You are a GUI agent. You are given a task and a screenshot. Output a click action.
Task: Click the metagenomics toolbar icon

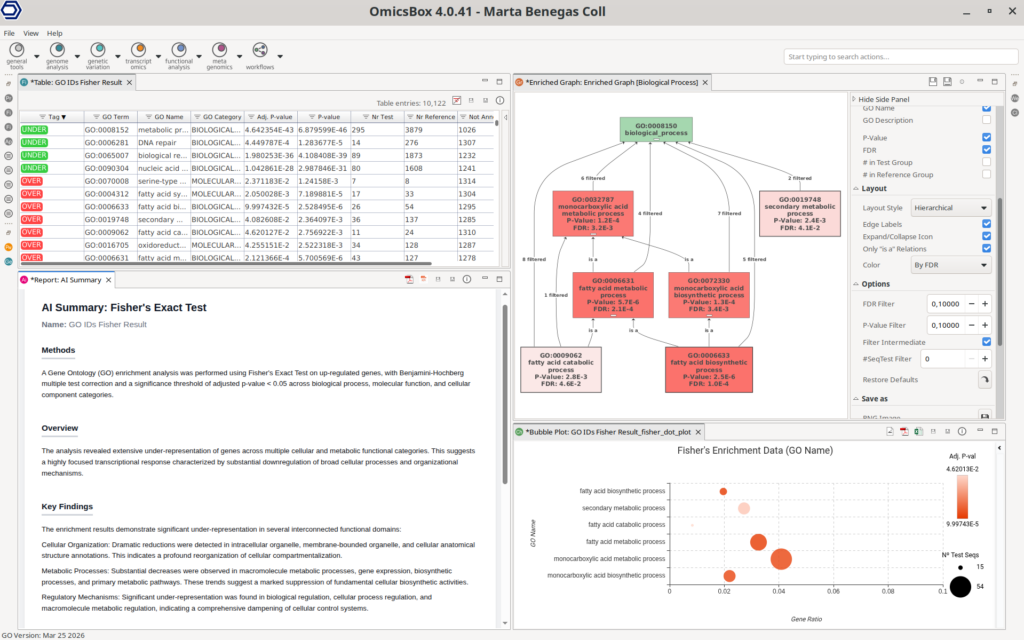click(219, 50)
